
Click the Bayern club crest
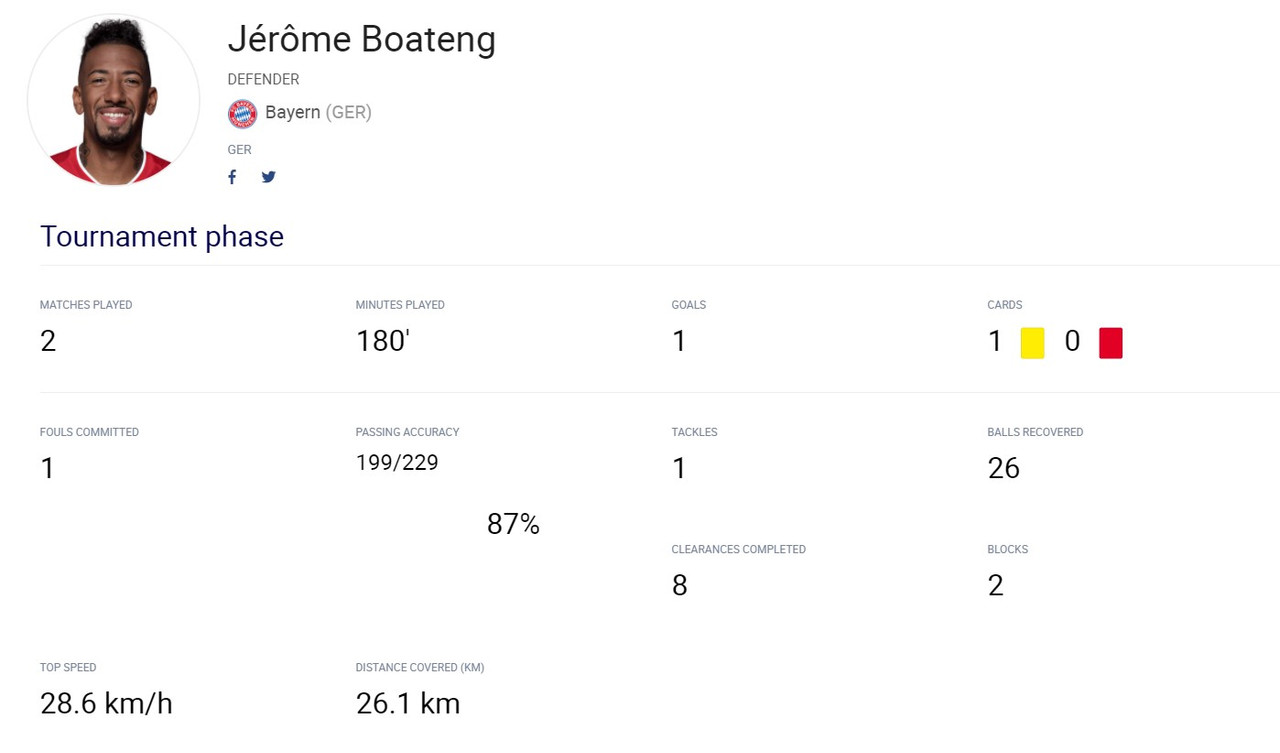242,113
